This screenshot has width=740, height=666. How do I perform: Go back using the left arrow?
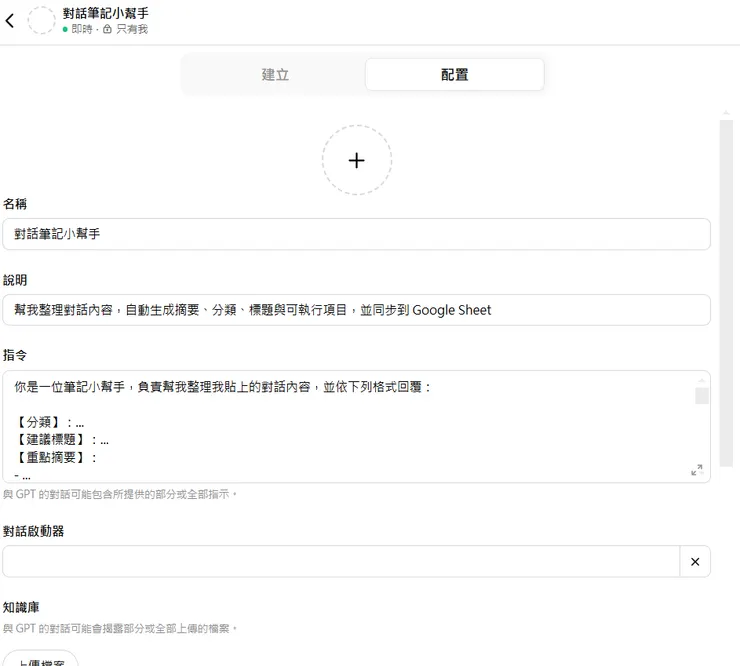pyautogui.click(x=9, y=20)
